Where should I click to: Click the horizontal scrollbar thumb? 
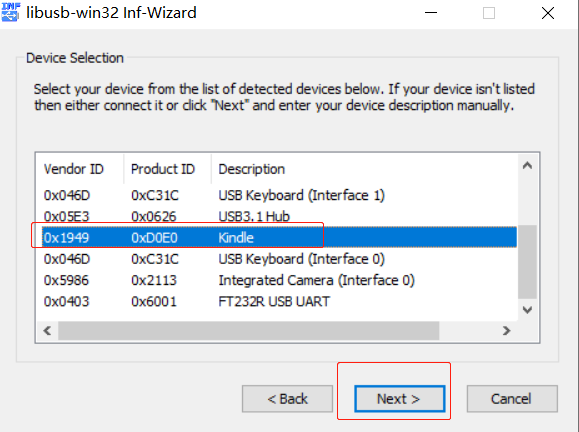pos(249,330)
